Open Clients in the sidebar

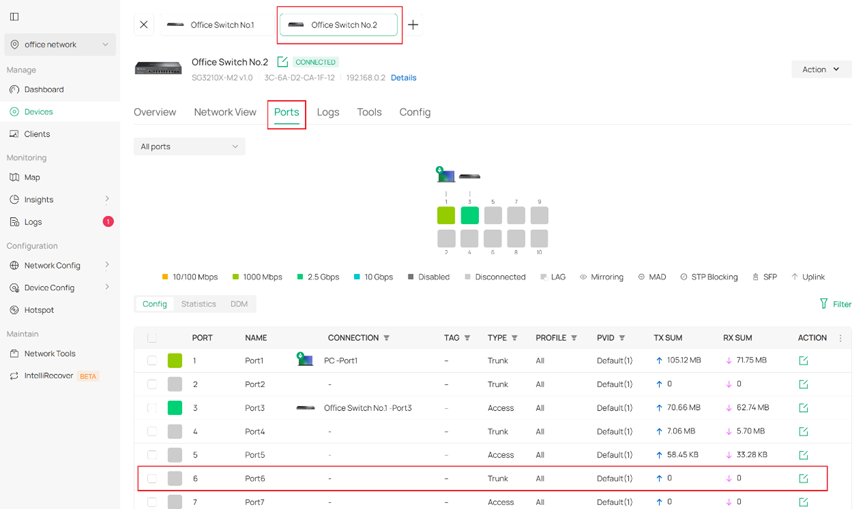click(36, 134)
